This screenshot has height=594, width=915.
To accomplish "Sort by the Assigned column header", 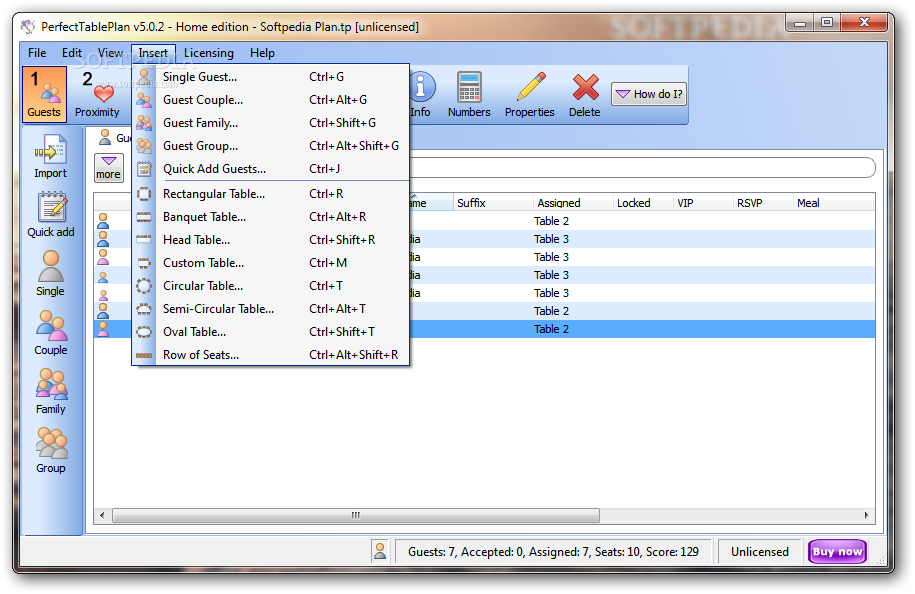I will pos(573,202).
